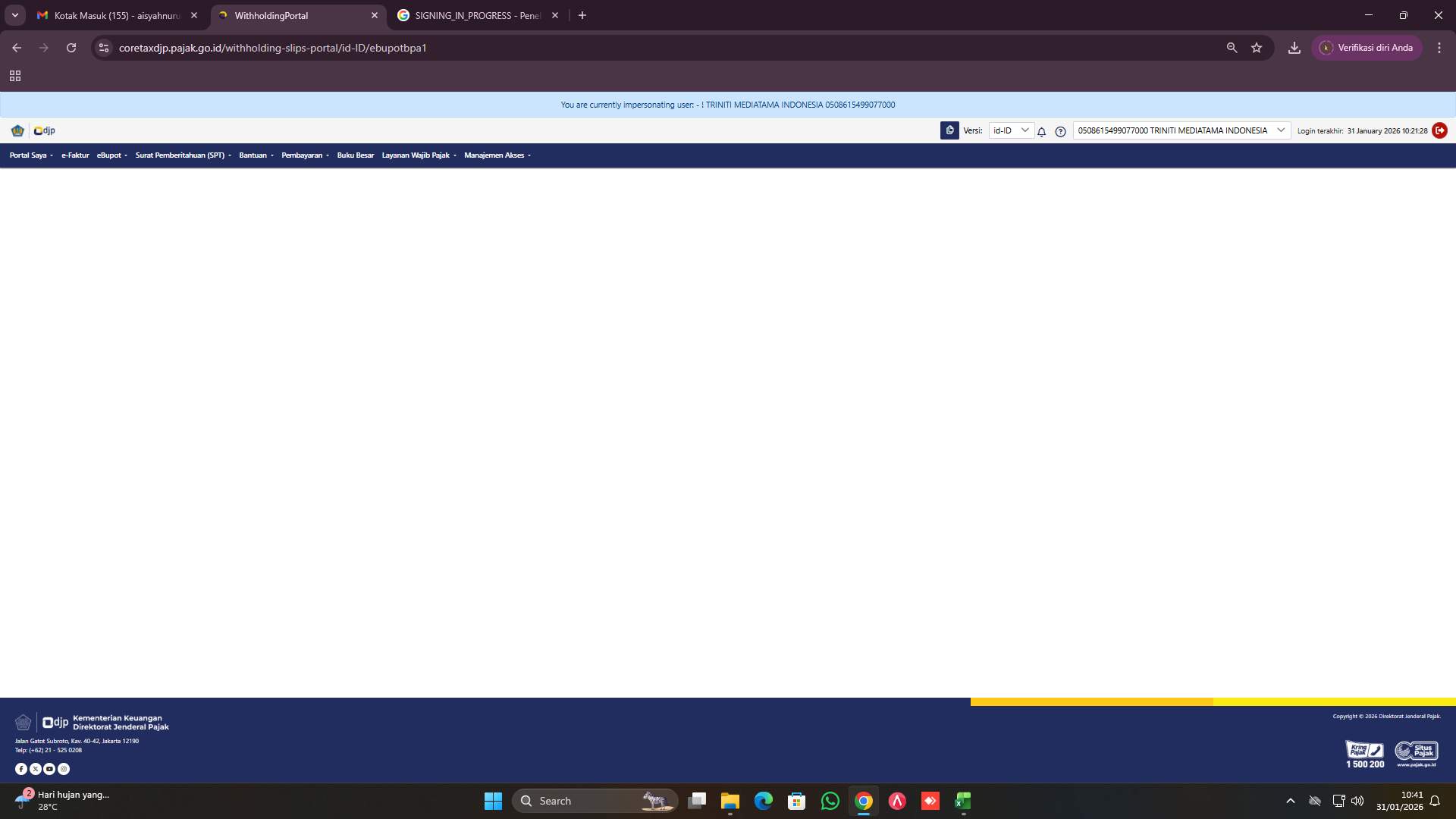This screenshot has width=1456, height=819.
Task: Open the grid apps launcher below the toolbar
Action: tap(15, 76)
